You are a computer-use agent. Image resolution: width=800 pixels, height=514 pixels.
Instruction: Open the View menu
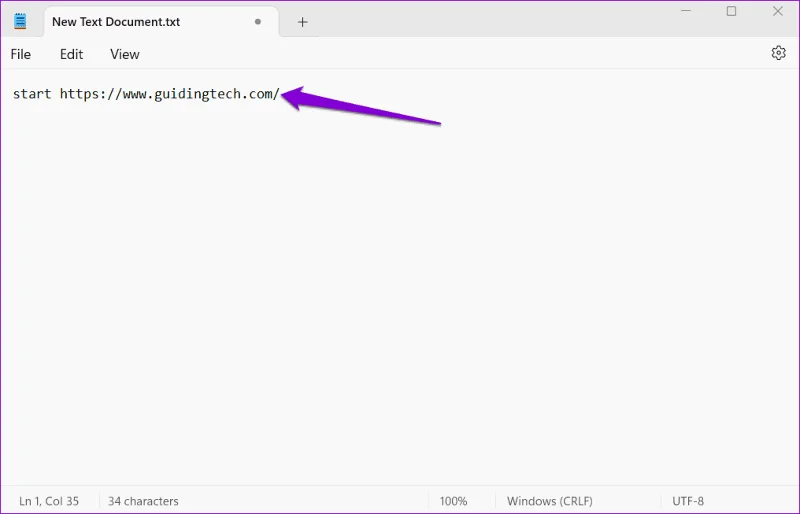coord(125,54)
